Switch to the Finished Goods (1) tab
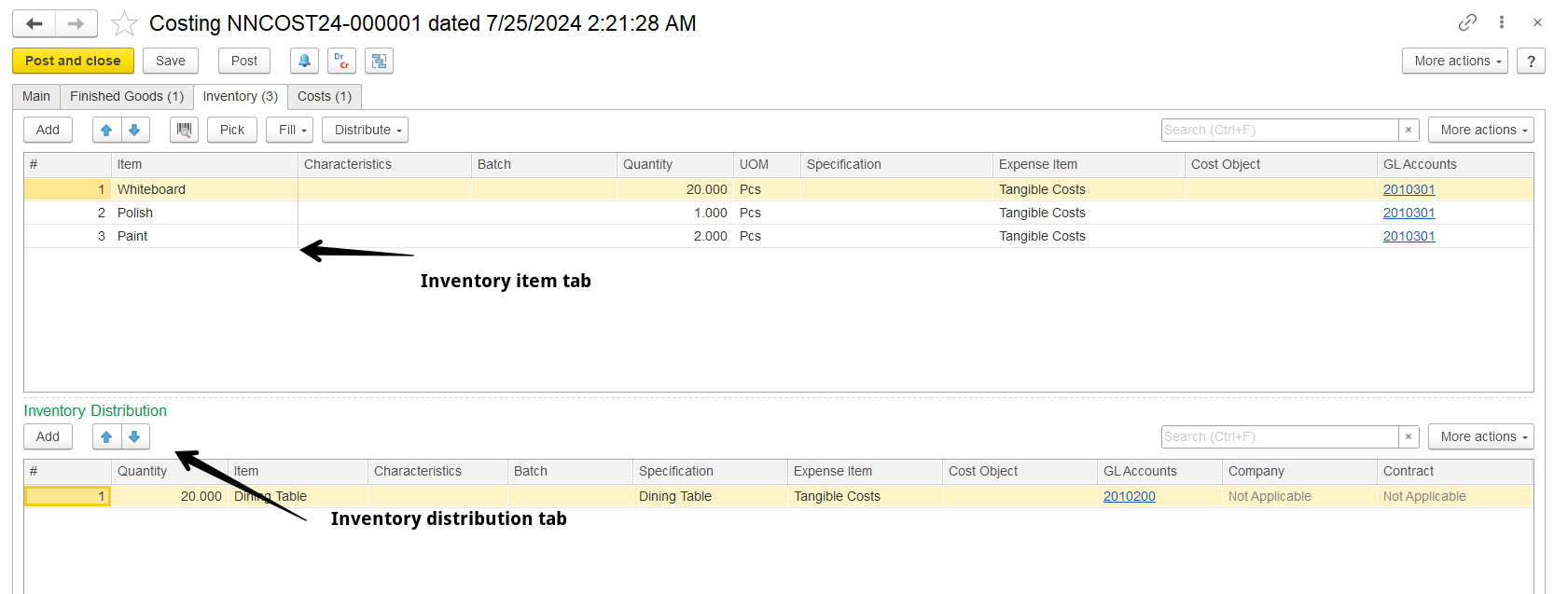 (127, 96)
